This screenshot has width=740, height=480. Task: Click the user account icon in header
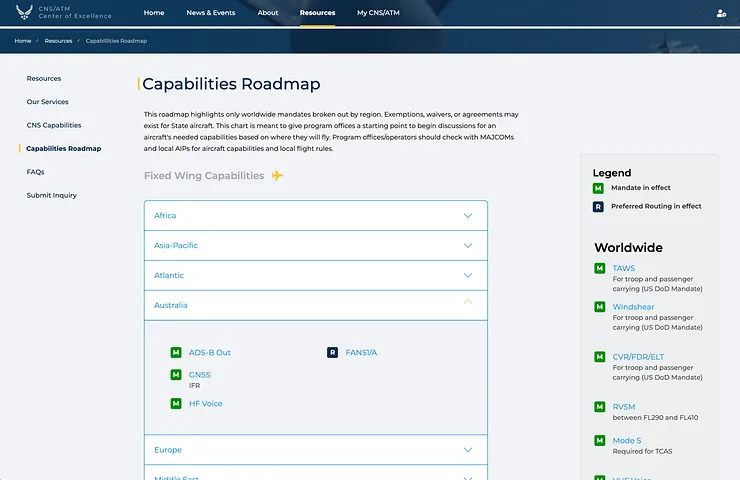(x=721, y=13)
